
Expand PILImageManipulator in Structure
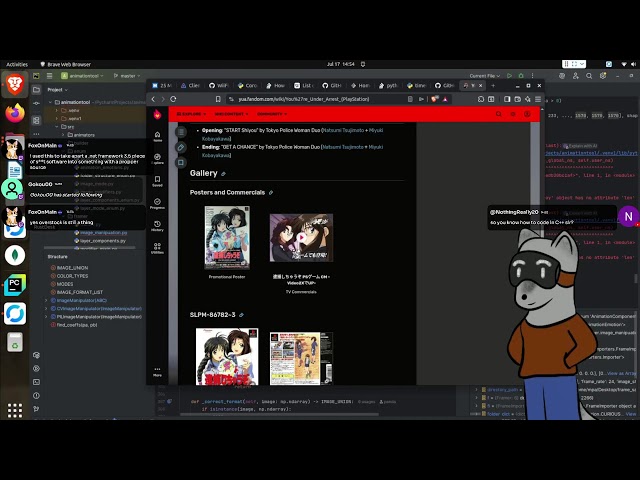(46, 317)
